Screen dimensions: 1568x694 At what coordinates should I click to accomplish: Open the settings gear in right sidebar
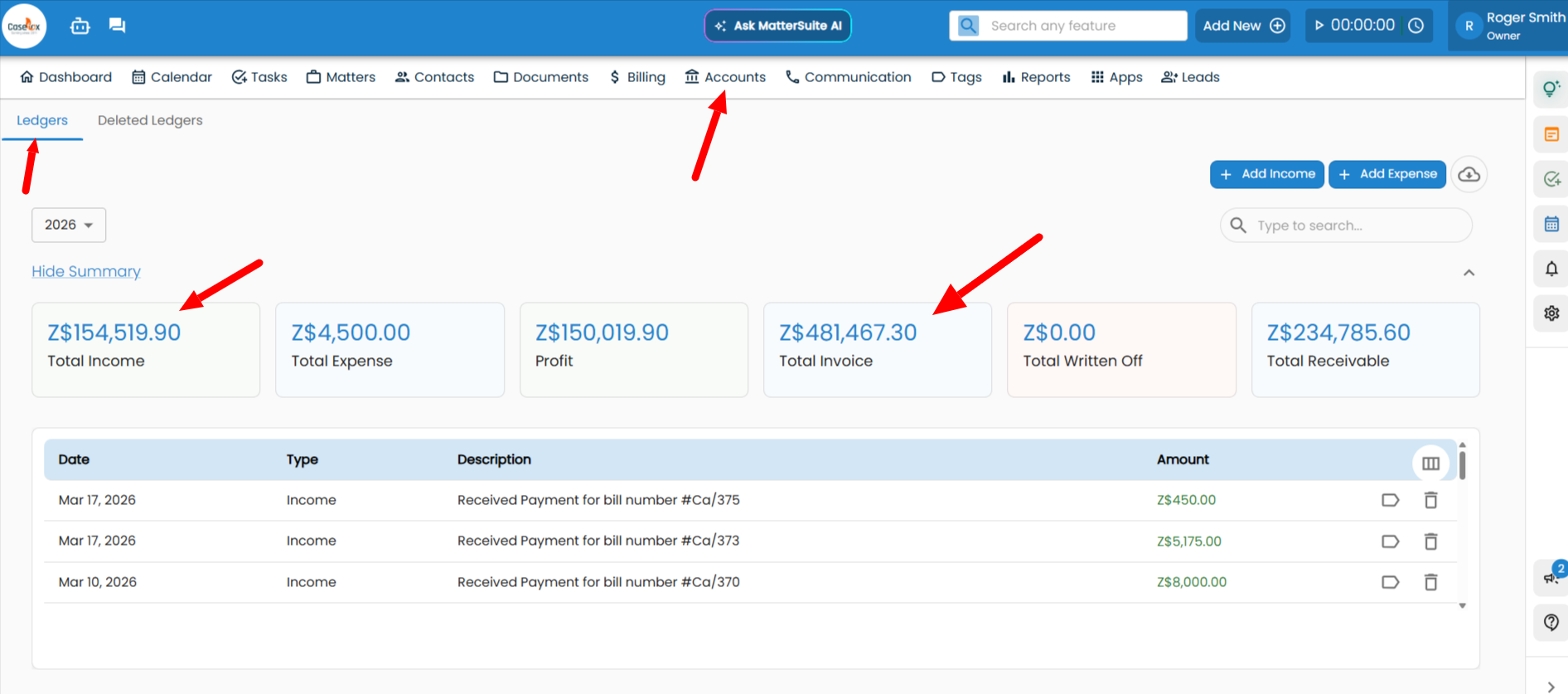pyautogui.click(x=1551, y=313)
